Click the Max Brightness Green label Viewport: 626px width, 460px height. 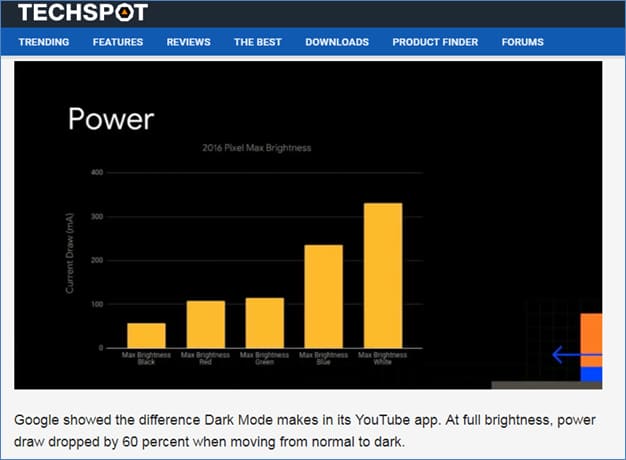(x=264, y=358)
